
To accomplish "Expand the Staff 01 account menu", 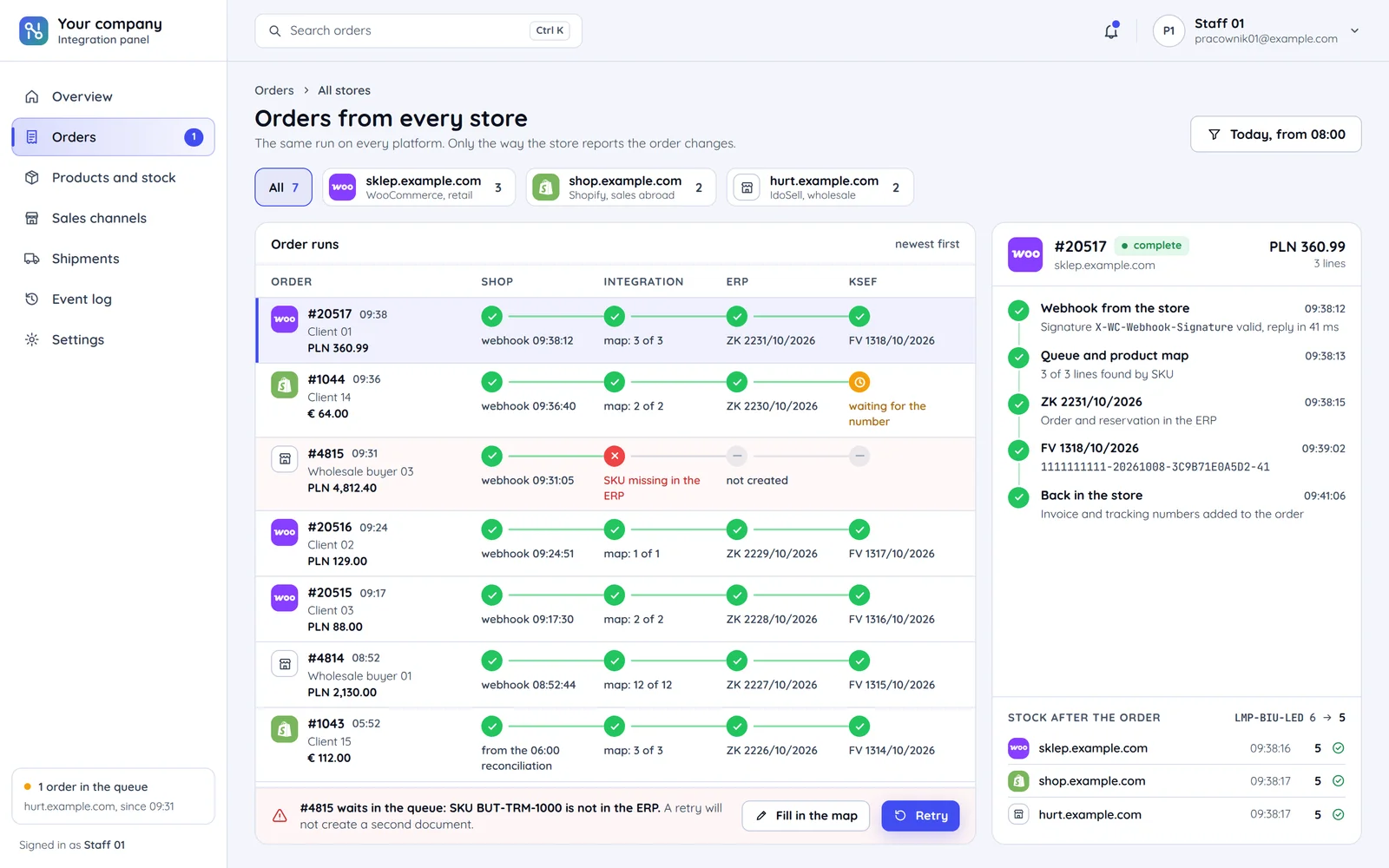I will click(x=1256, y=31).
